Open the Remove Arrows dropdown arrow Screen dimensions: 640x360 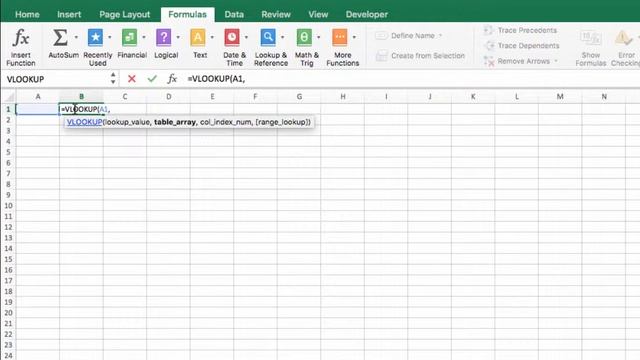(556, 61)
